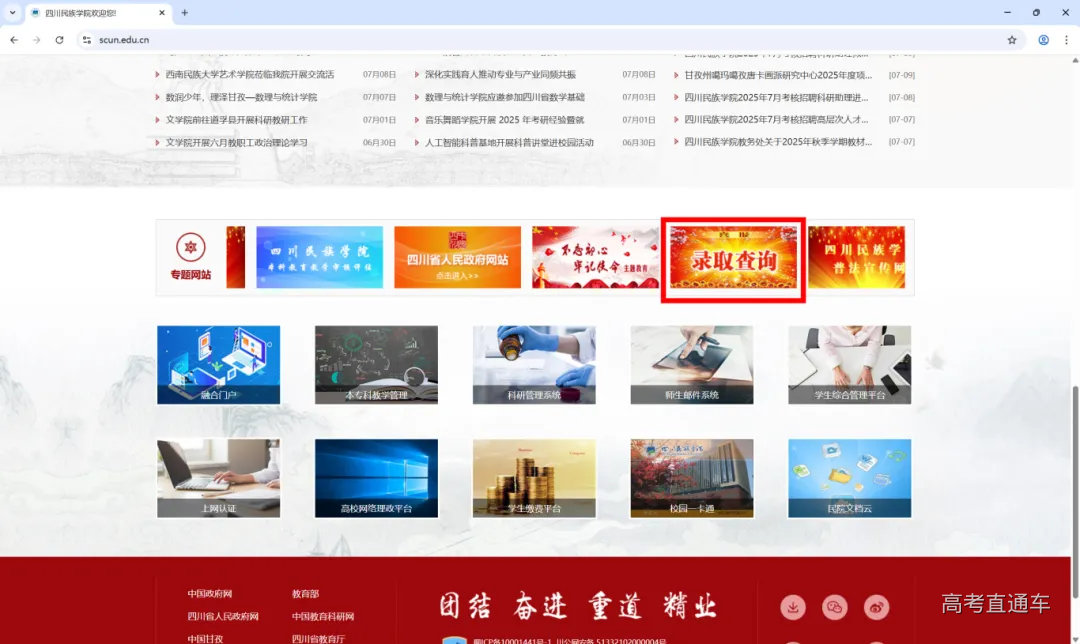Reload the page with the refresh button
This screenshot has height=644, width=1080.
59,40
